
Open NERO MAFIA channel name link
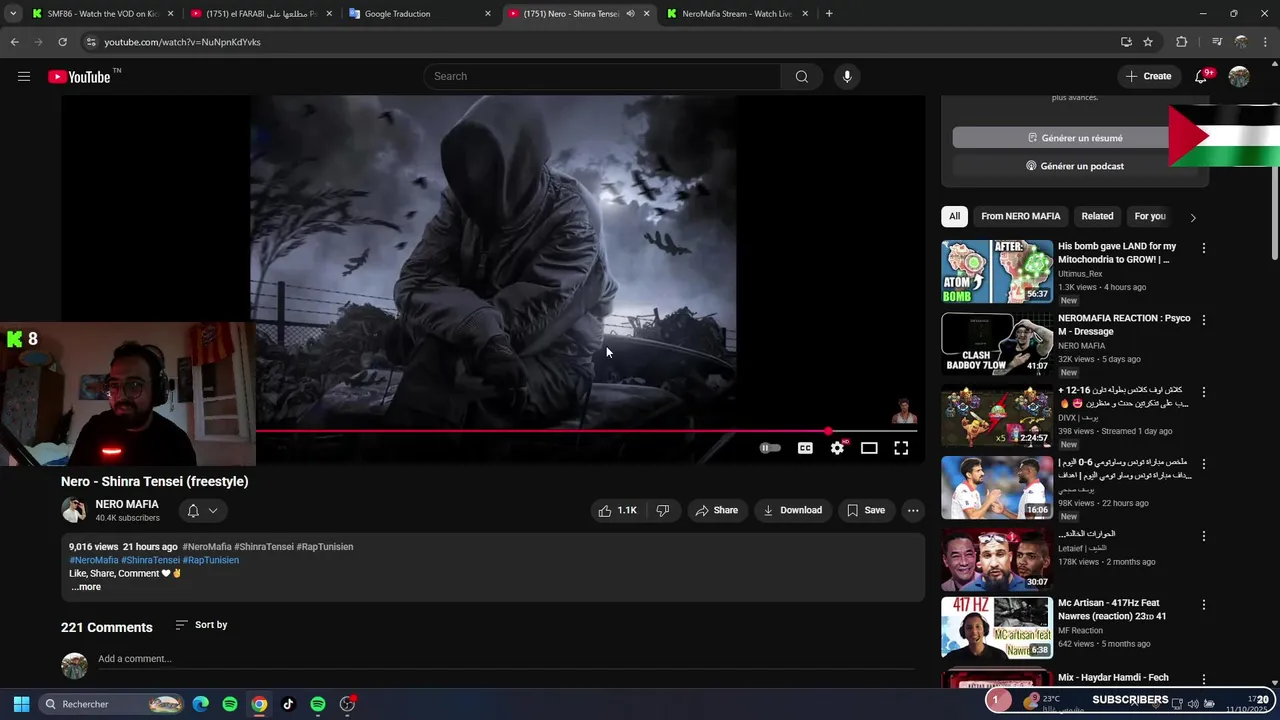tap(127, 504)
